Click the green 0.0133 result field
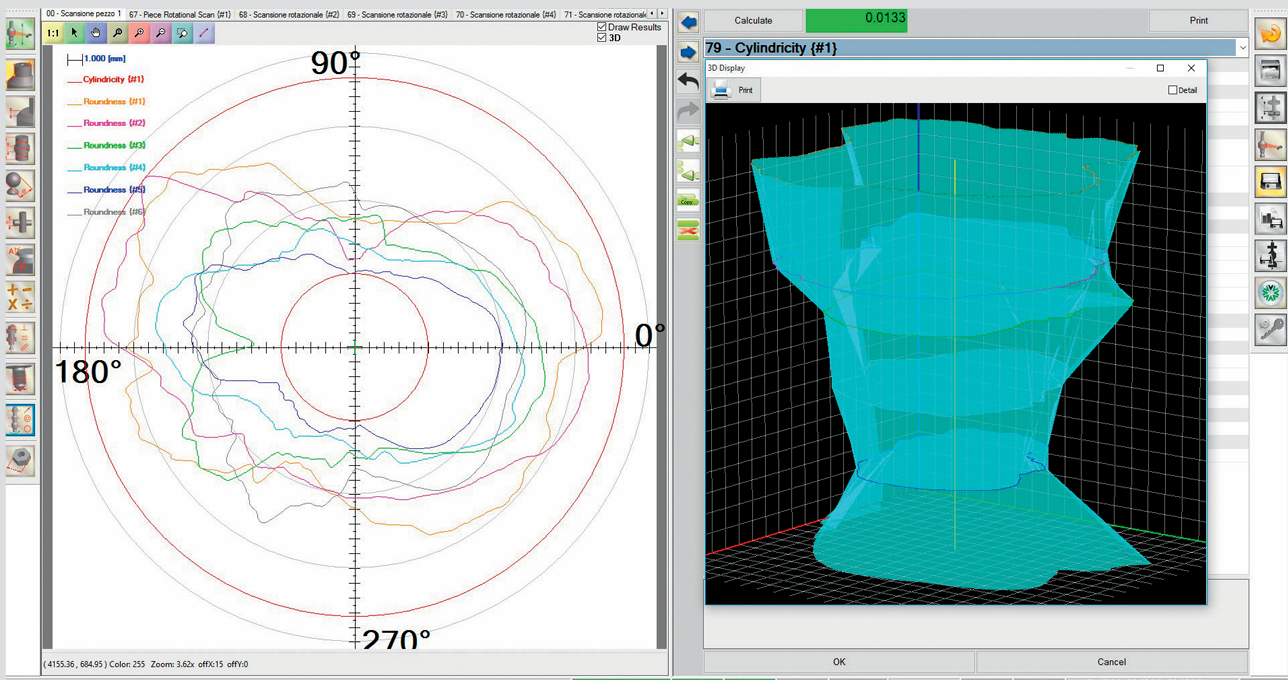The image size is (1288, 680). 856,20
